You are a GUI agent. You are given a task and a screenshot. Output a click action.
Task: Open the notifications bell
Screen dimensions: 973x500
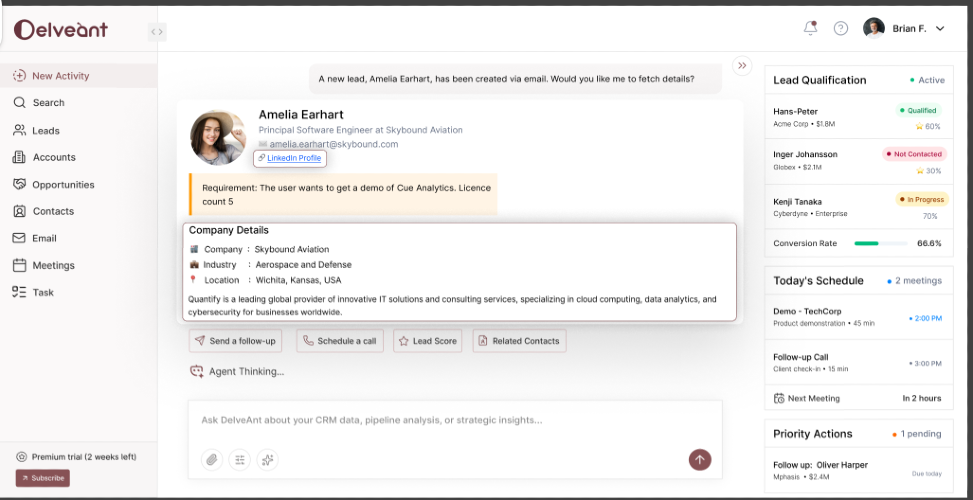tap(810, 28)
